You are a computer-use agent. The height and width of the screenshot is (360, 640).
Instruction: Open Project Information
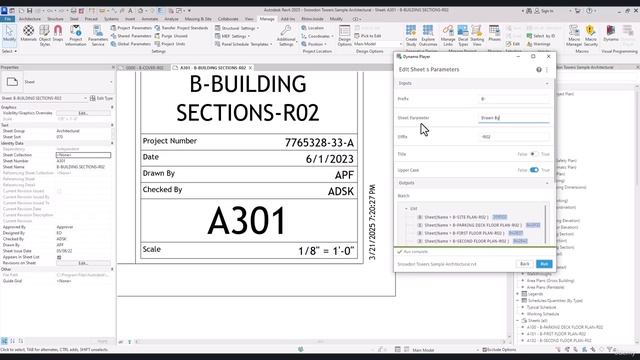coord(76,35)
